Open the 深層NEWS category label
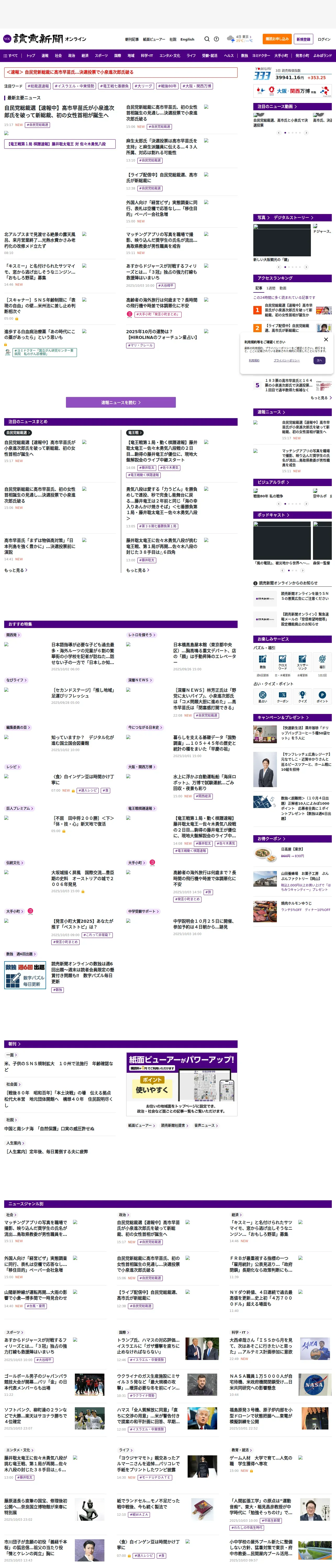336x1568 pixels. (x=140, y=680)
